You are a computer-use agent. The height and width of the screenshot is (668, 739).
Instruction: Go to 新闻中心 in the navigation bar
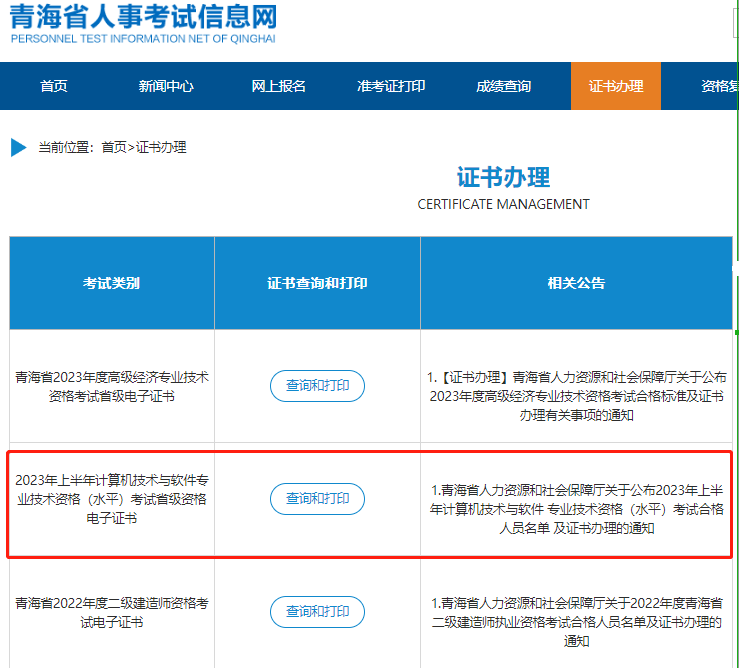click(166, 86)
